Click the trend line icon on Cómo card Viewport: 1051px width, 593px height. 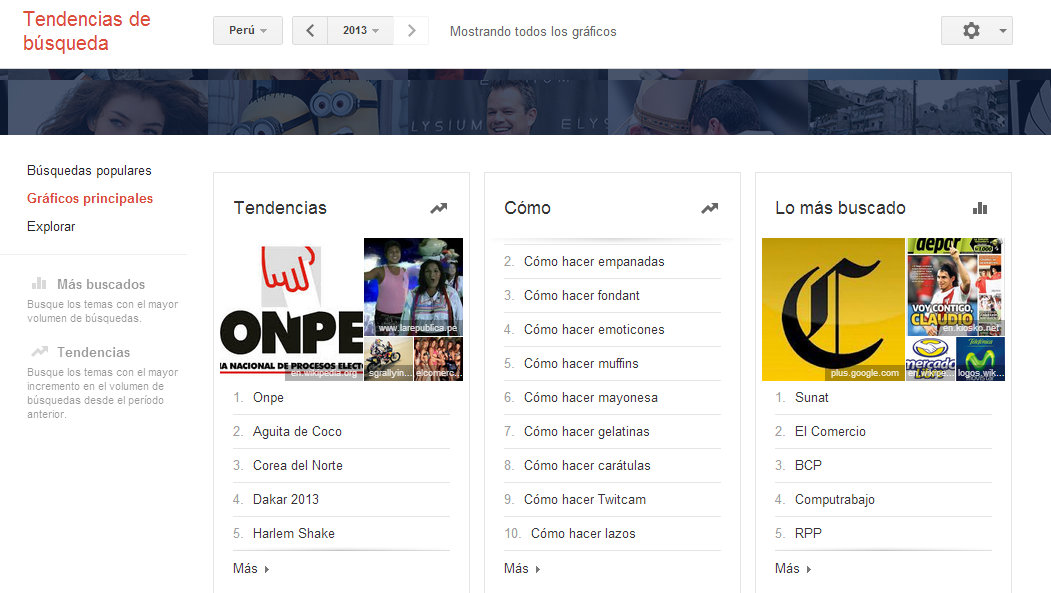click(709, 208)
